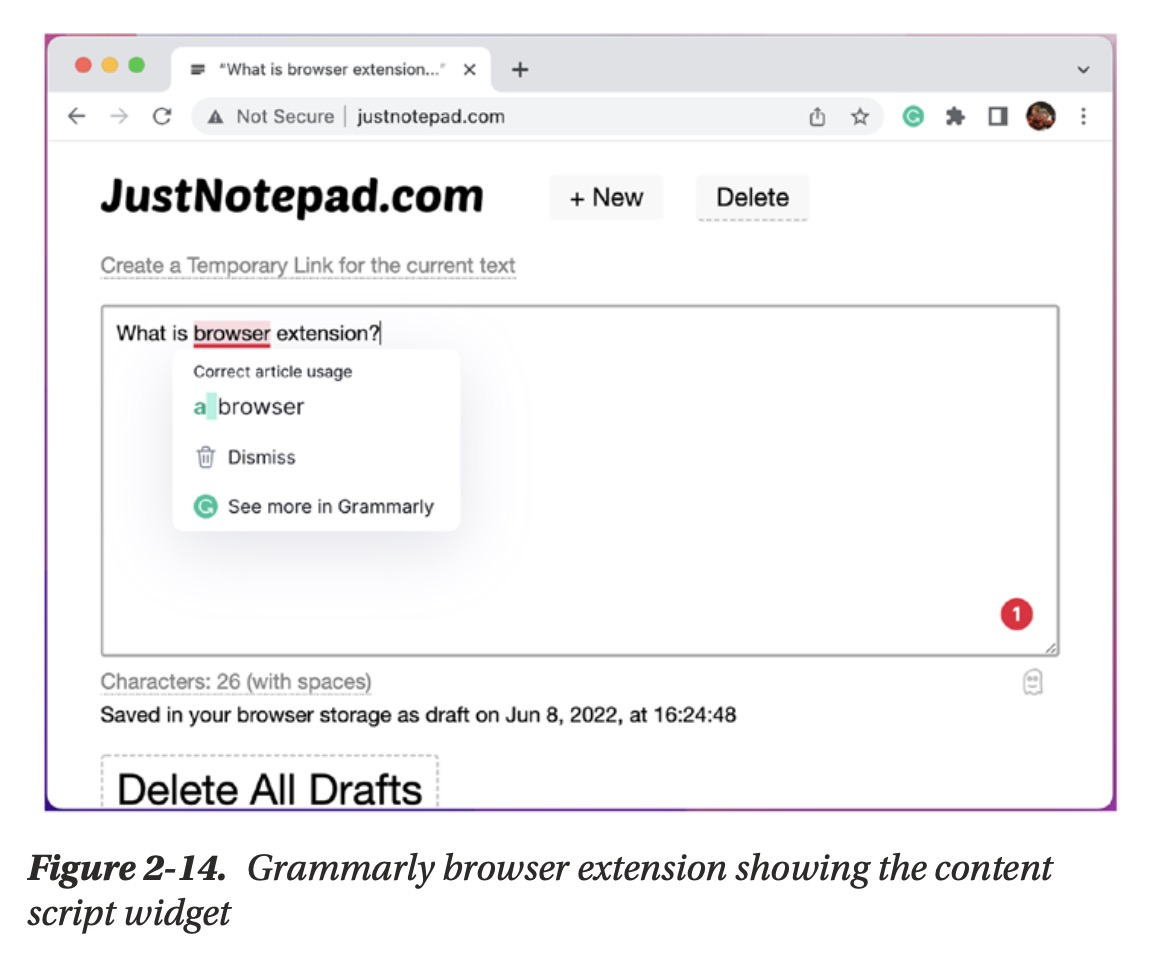Screen dimensions: 1174x954
Task: Expand the tab search chevron
Action: coord(1082,70)
